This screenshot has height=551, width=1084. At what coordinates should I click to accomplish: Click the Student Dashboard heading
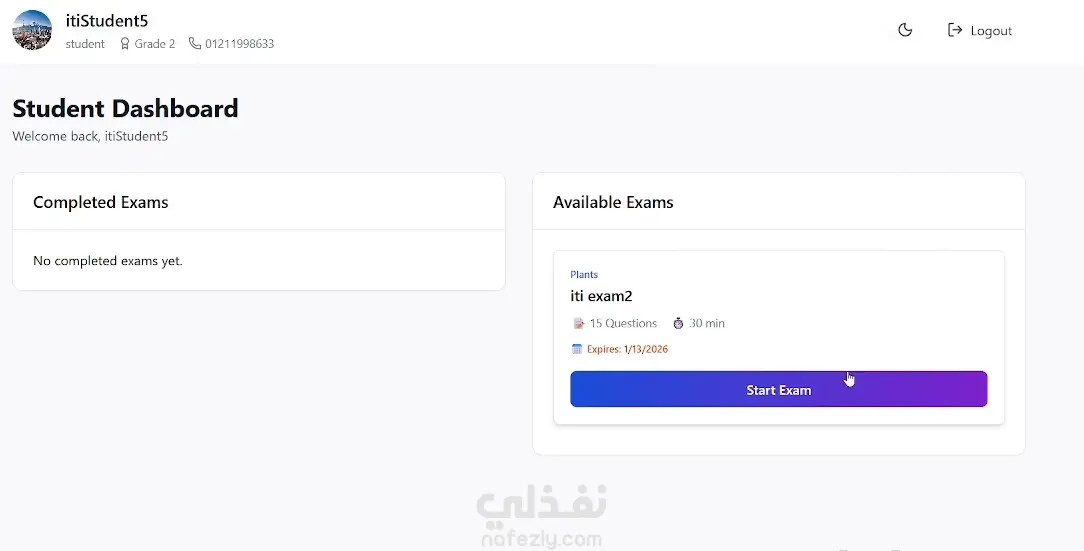point(125,108)
